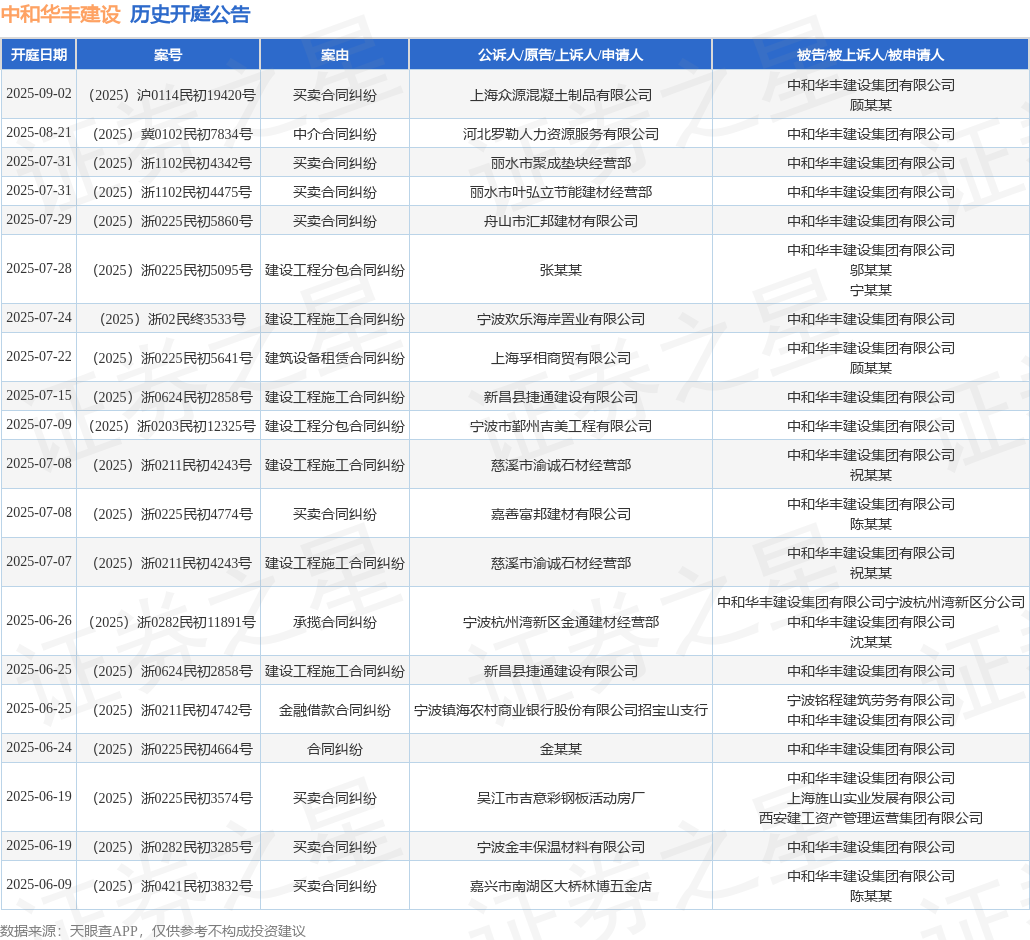Image resolution: width=1030 pixels, height=940 pixels.
Task: Click plaintiff 宁波镇海农村商业银行股份有限公司招宝山支行
Action: point(560,710)
